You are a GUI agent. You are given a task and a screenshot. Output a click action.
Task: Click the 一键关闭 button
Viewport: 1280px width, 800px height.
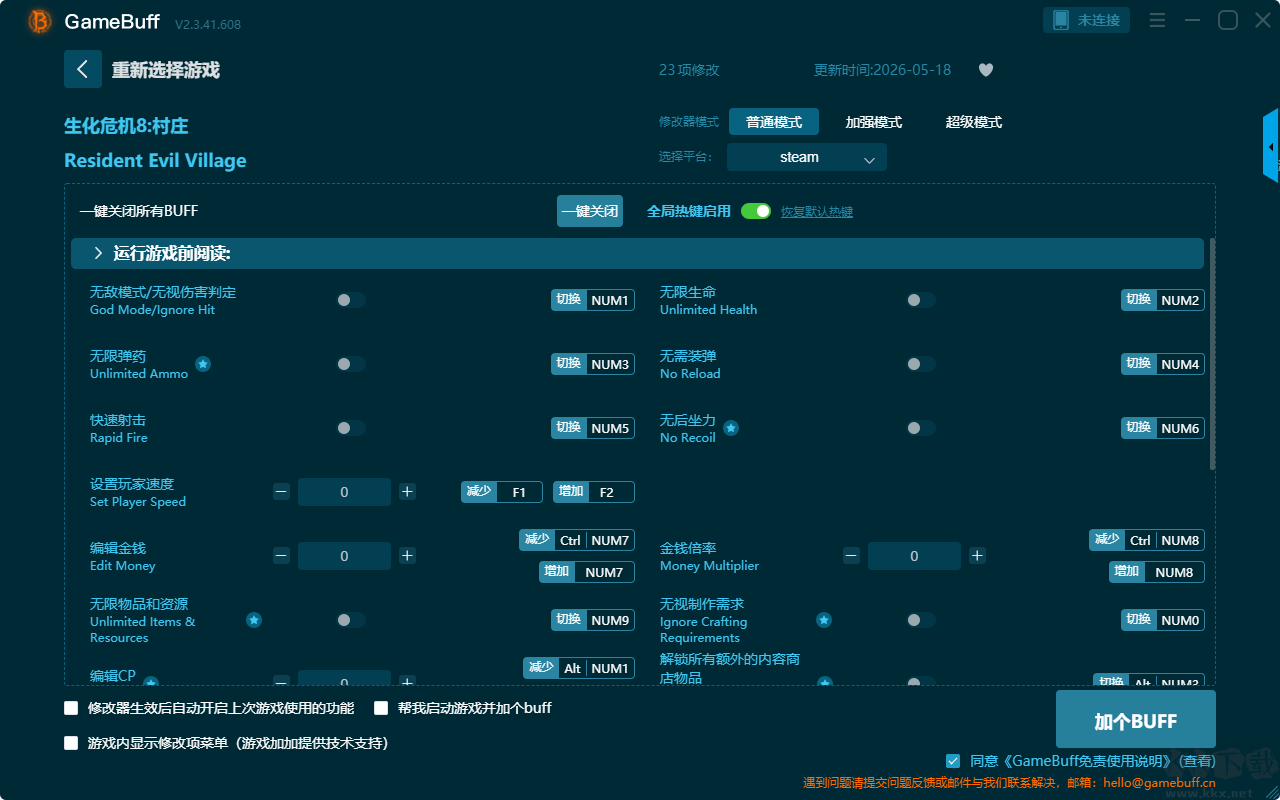click(x=590, y=211)
